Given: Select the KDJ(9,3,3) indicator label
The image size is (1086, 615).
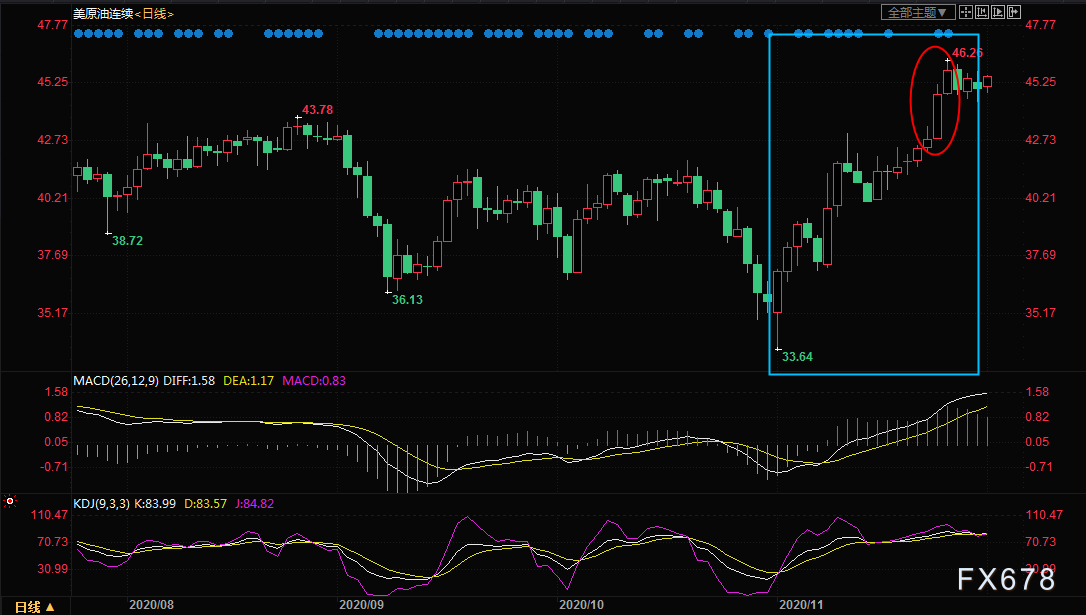Looking at the screenshot, I should coord(101,503).
